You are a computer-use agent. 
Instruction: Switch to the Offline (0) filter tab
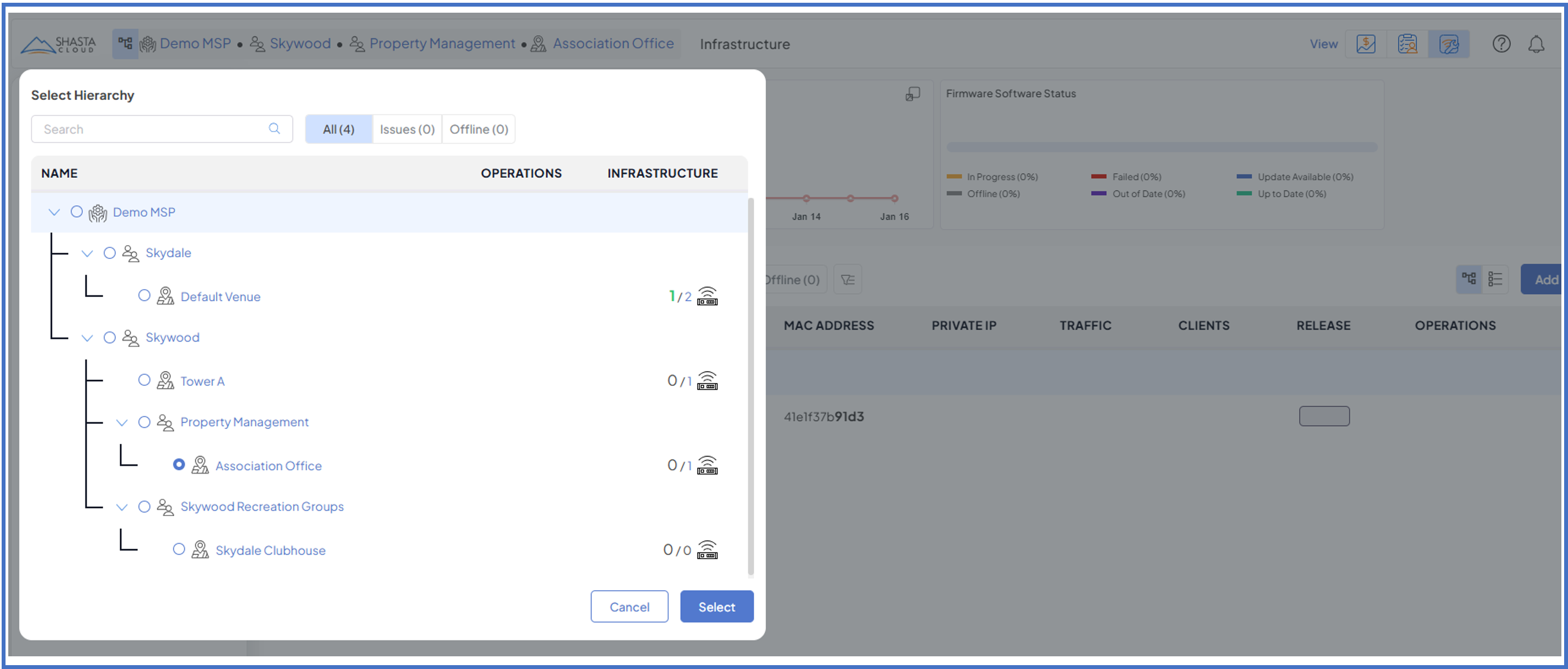478,129
